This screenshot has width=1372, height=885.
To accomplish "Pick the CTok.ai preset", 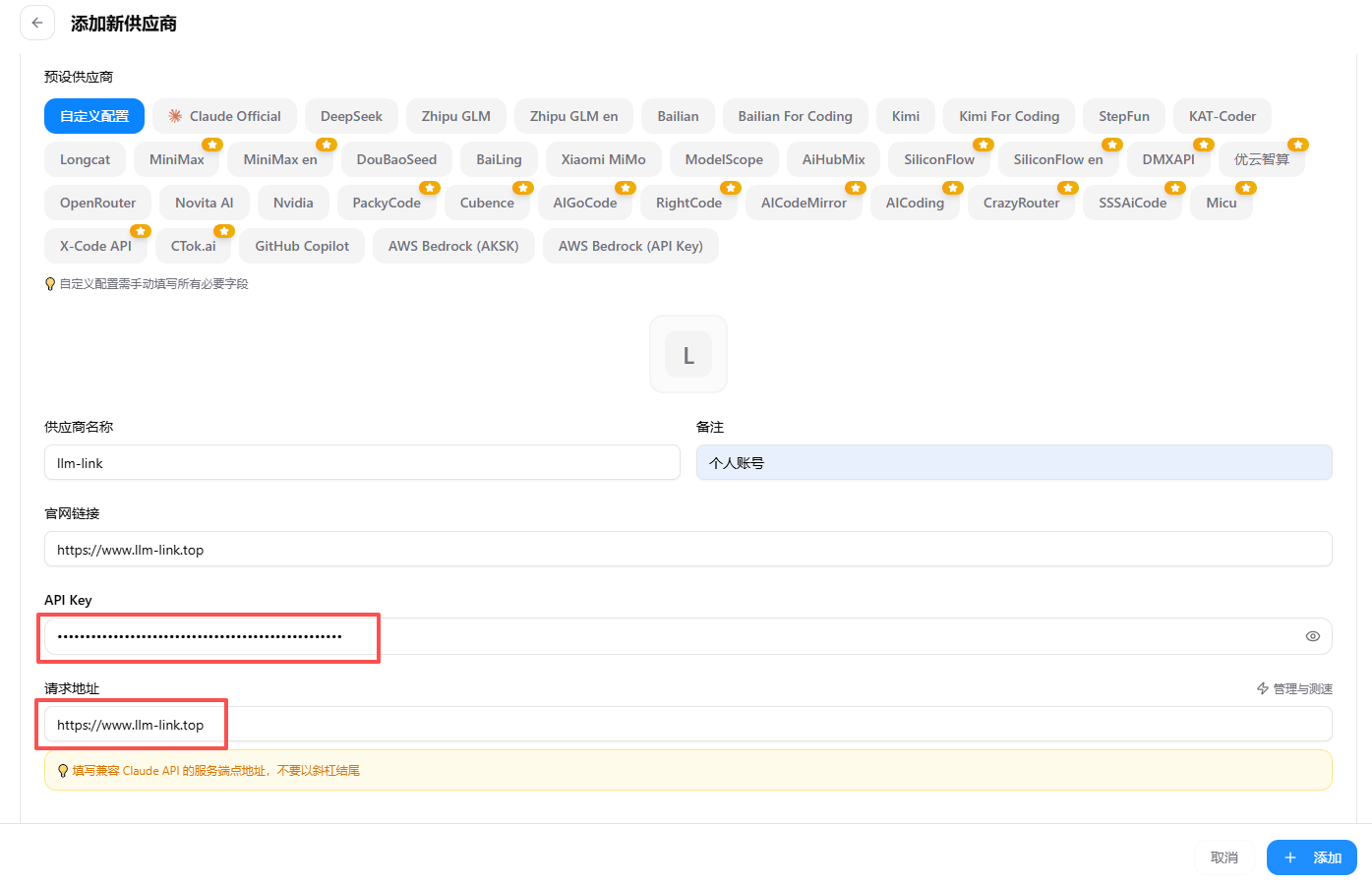I will pyautogui.click(x=194, y=246).
